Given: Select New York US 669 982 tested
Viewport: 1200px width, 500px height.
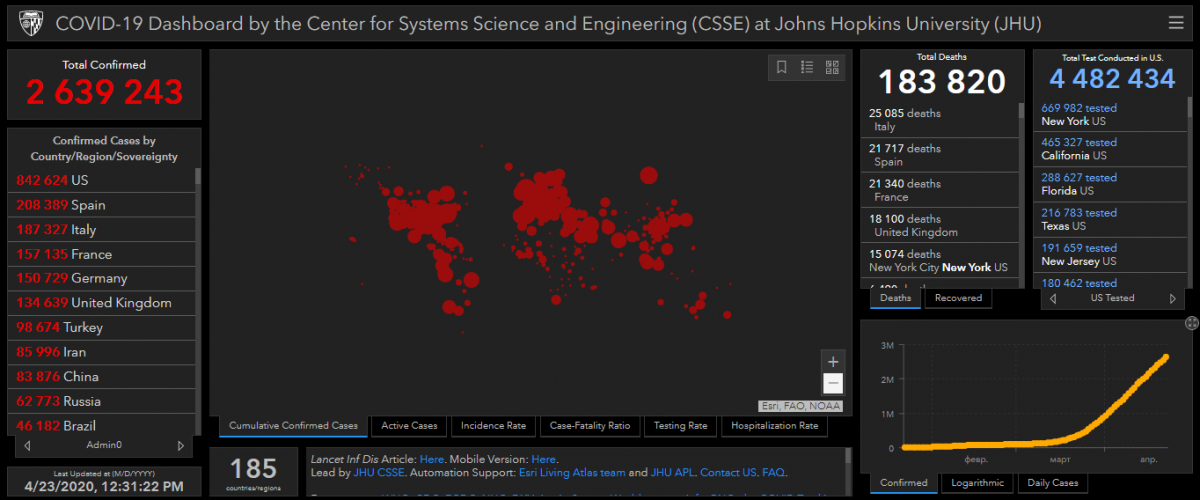Looking at the screenshot, I should pos(1110,114).
